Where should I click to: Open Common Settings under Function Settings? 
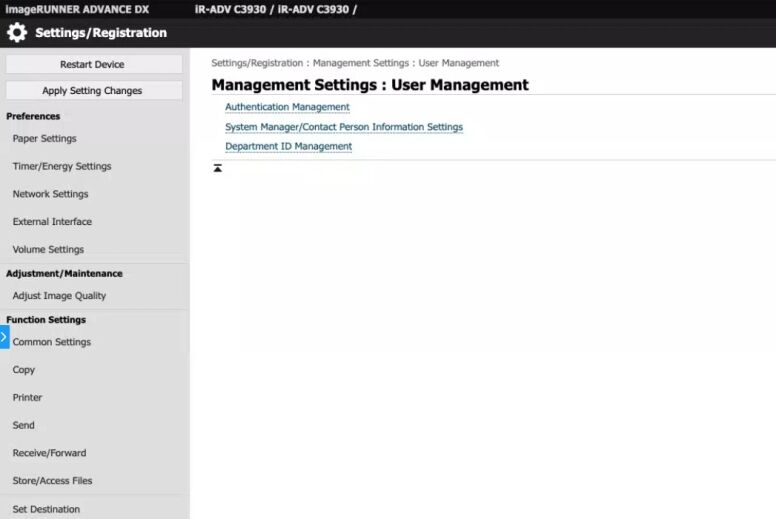pos(51,342)
